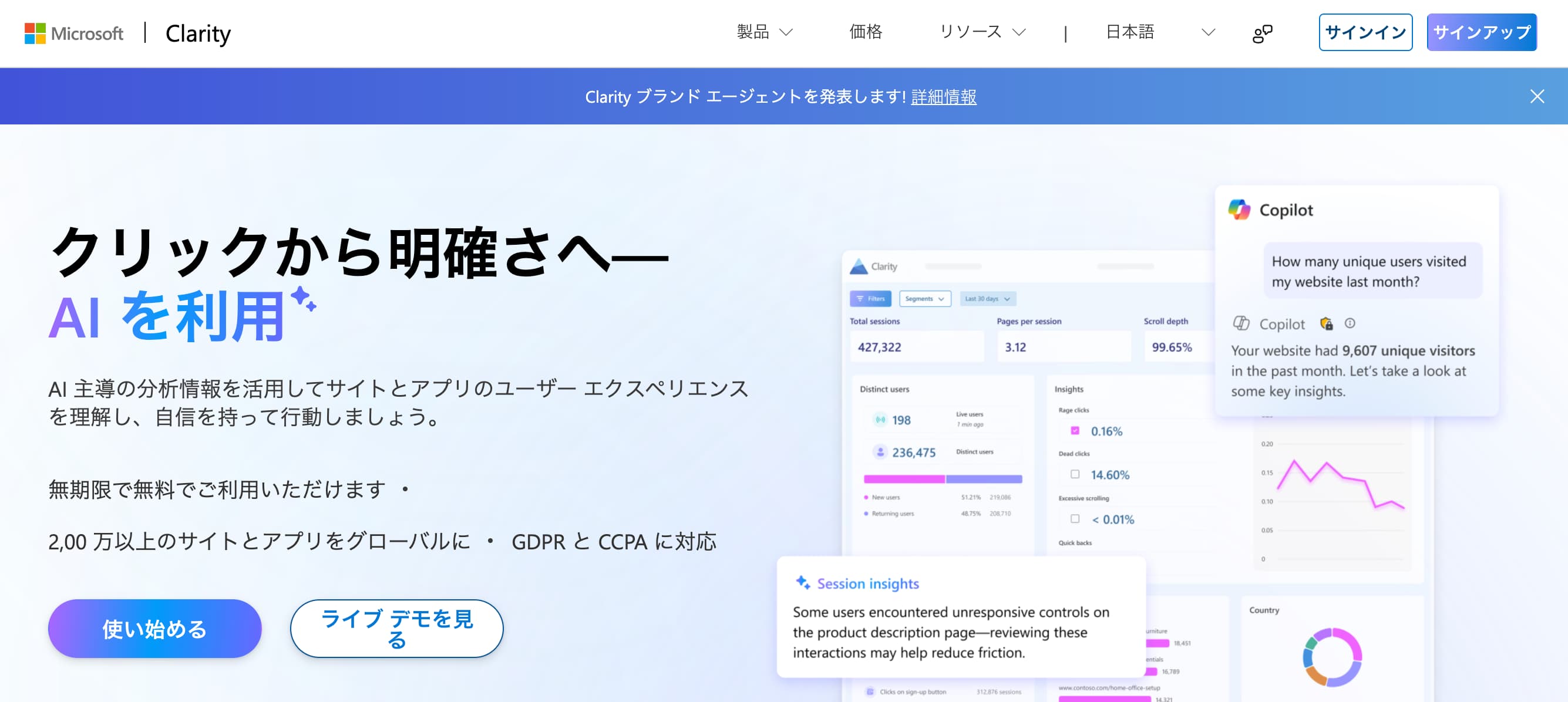
Task: Open the Clarity home link
Action: point(198,33)
